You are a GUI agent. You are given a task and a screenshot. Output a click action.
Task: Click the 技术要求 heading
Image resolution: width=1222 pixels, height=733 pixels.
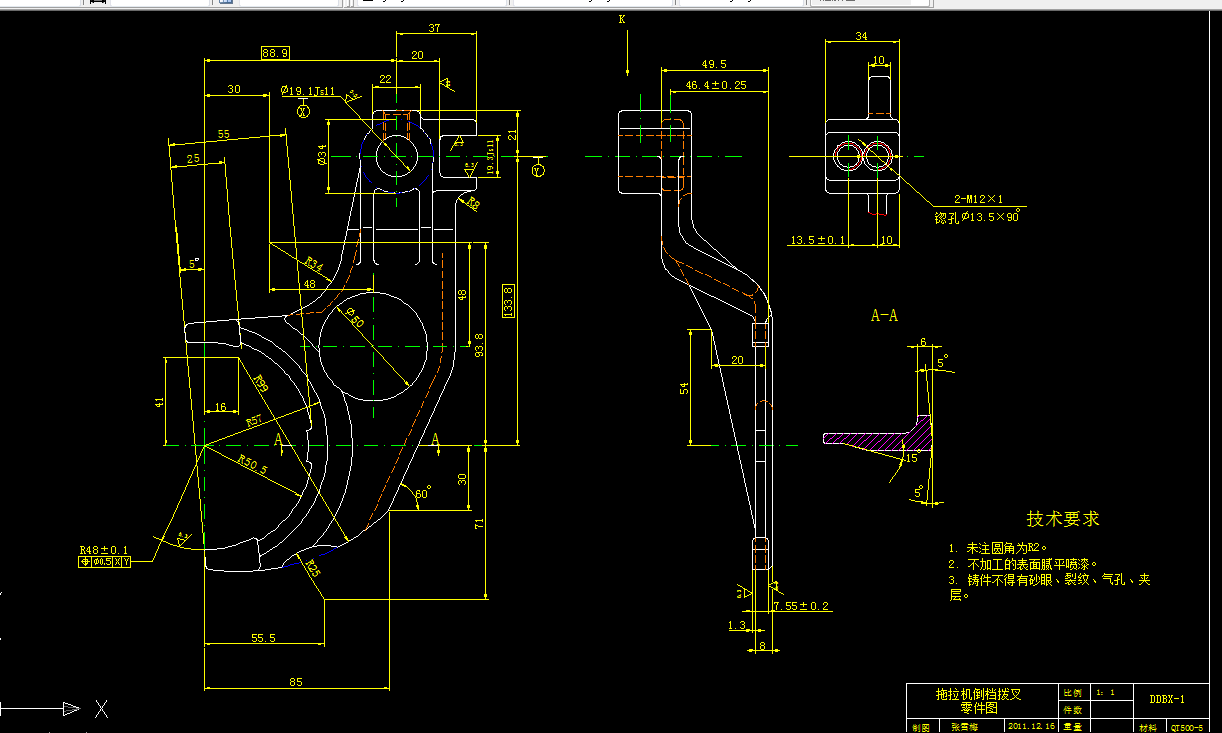1063,519
